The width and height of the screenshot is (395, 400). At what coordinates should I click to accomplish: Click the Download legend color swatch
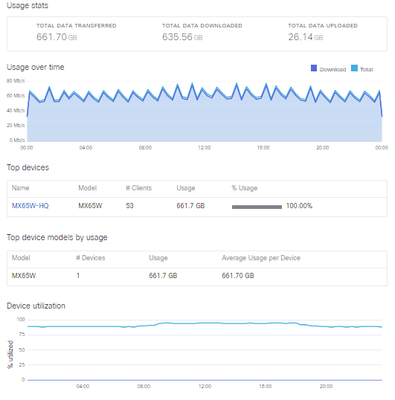pos(314,68)
